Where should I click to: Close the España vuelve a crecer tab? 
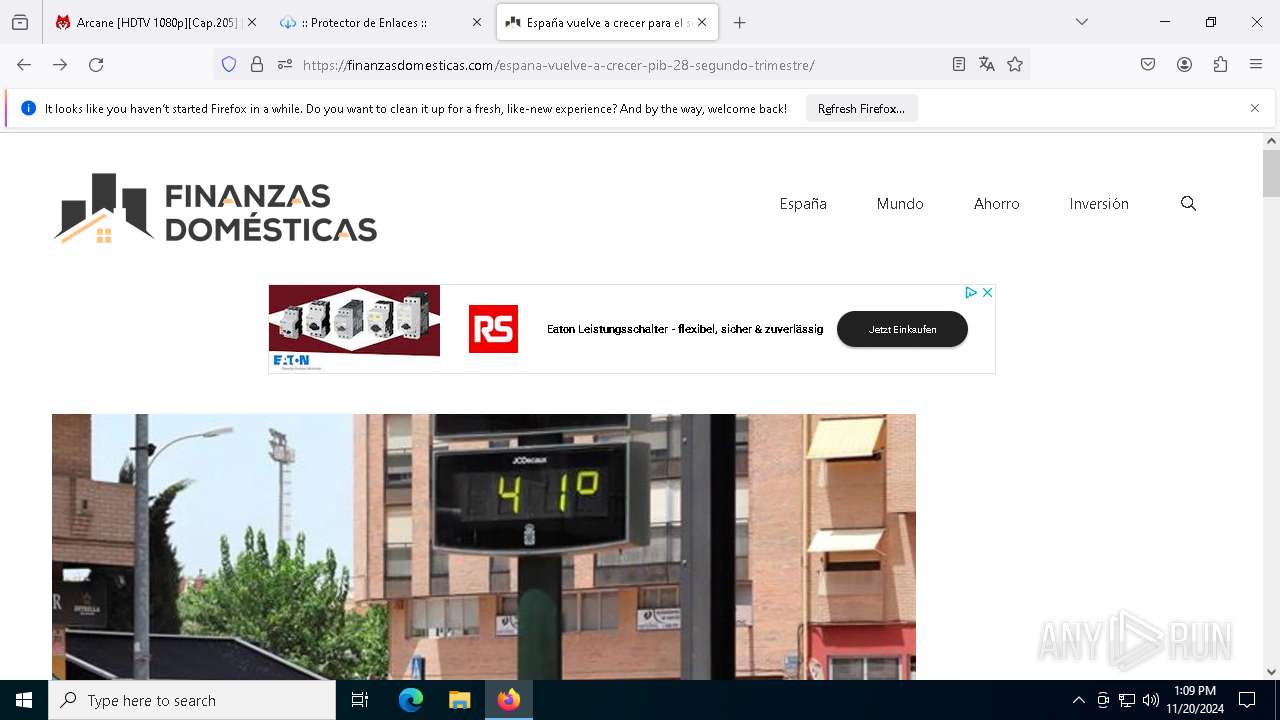click(x=702, y=22)
